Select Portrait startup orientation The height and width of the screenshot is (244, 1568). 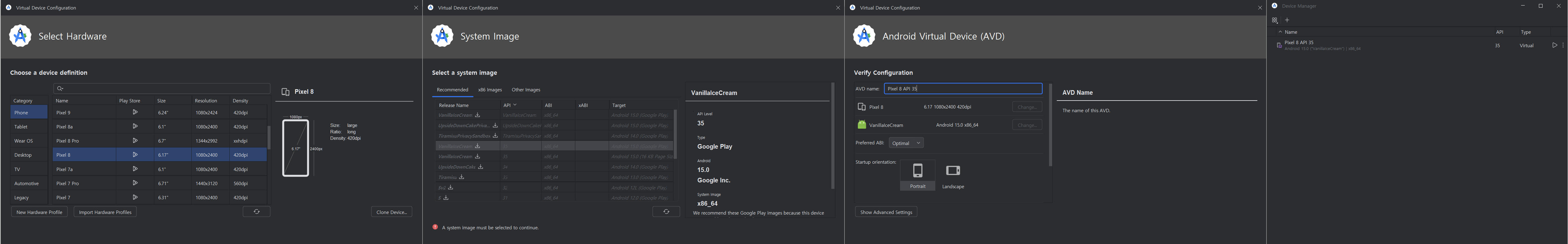pyautogui.click(x=917, y=175)
